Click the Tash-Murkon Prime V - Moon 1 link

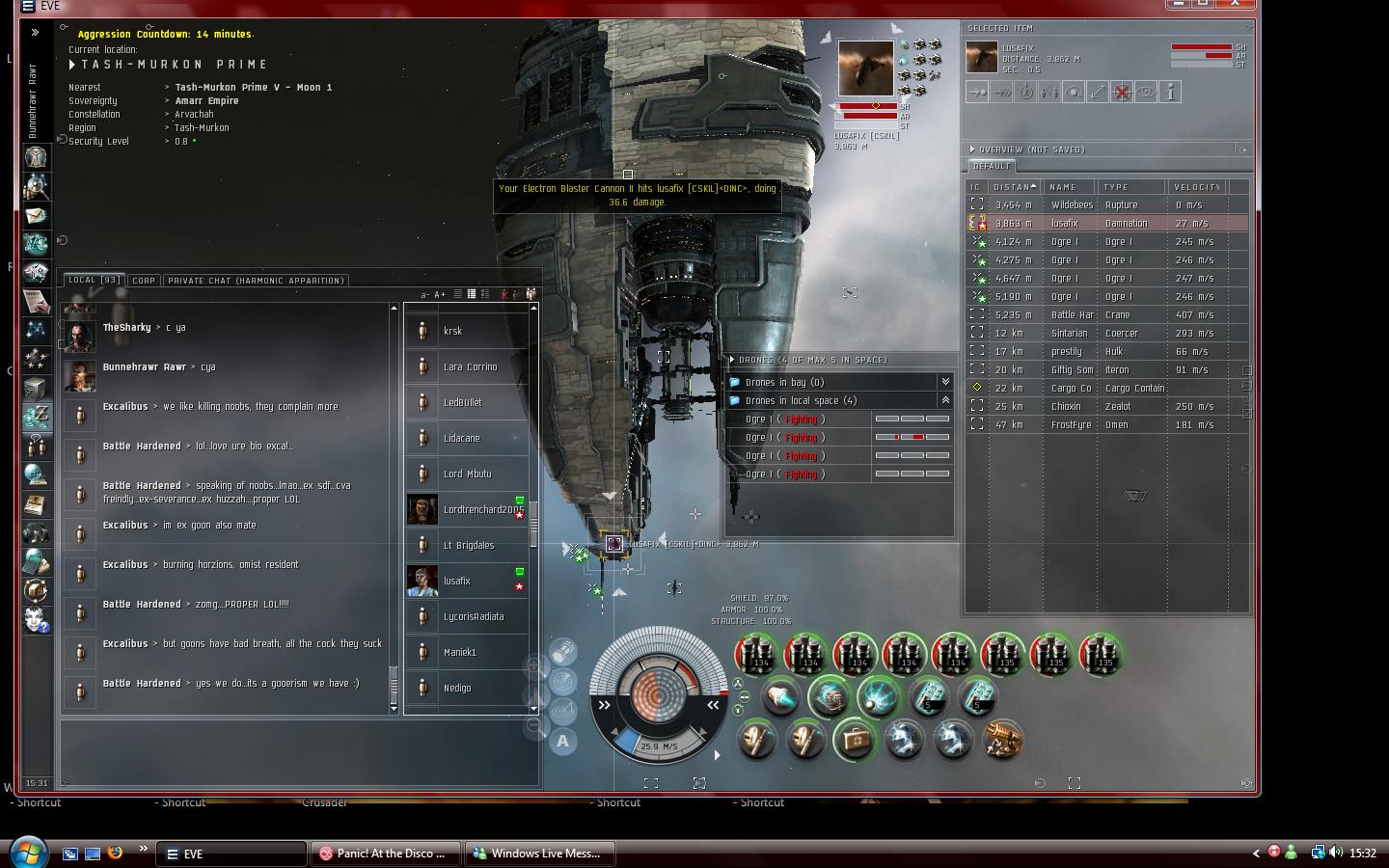(254, 87)
